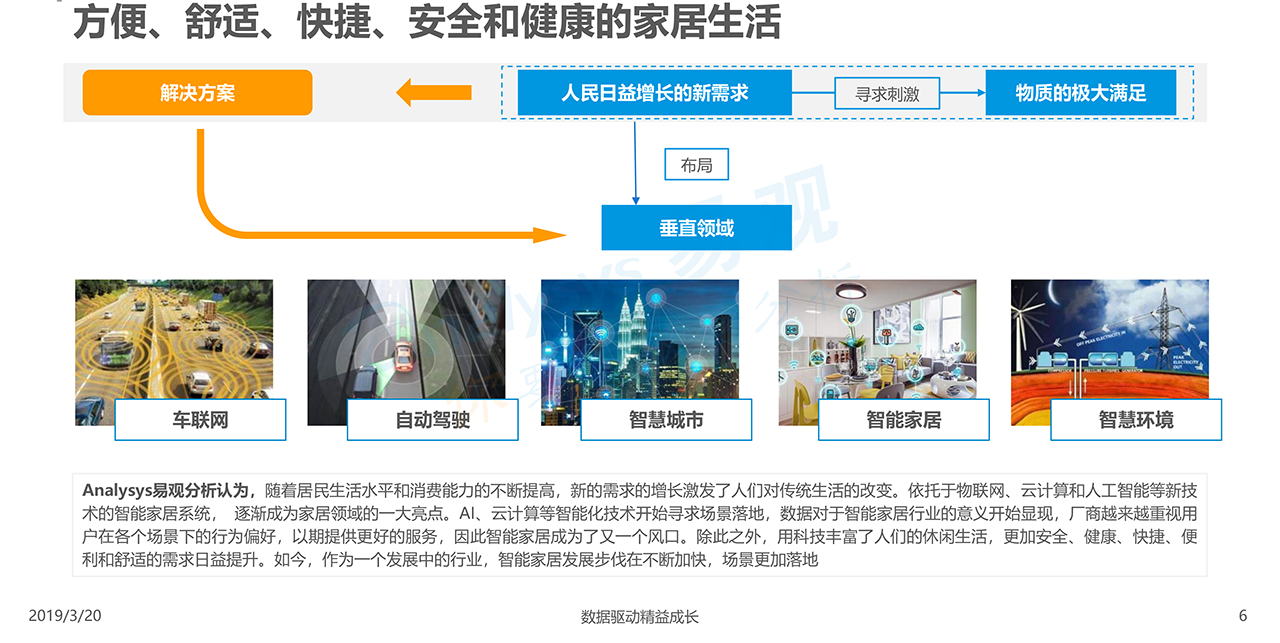Image resolution: width=1280 pixels, height=643 pixels.
Task: Click the 智慧城市 label
Action: pos(666,420)
